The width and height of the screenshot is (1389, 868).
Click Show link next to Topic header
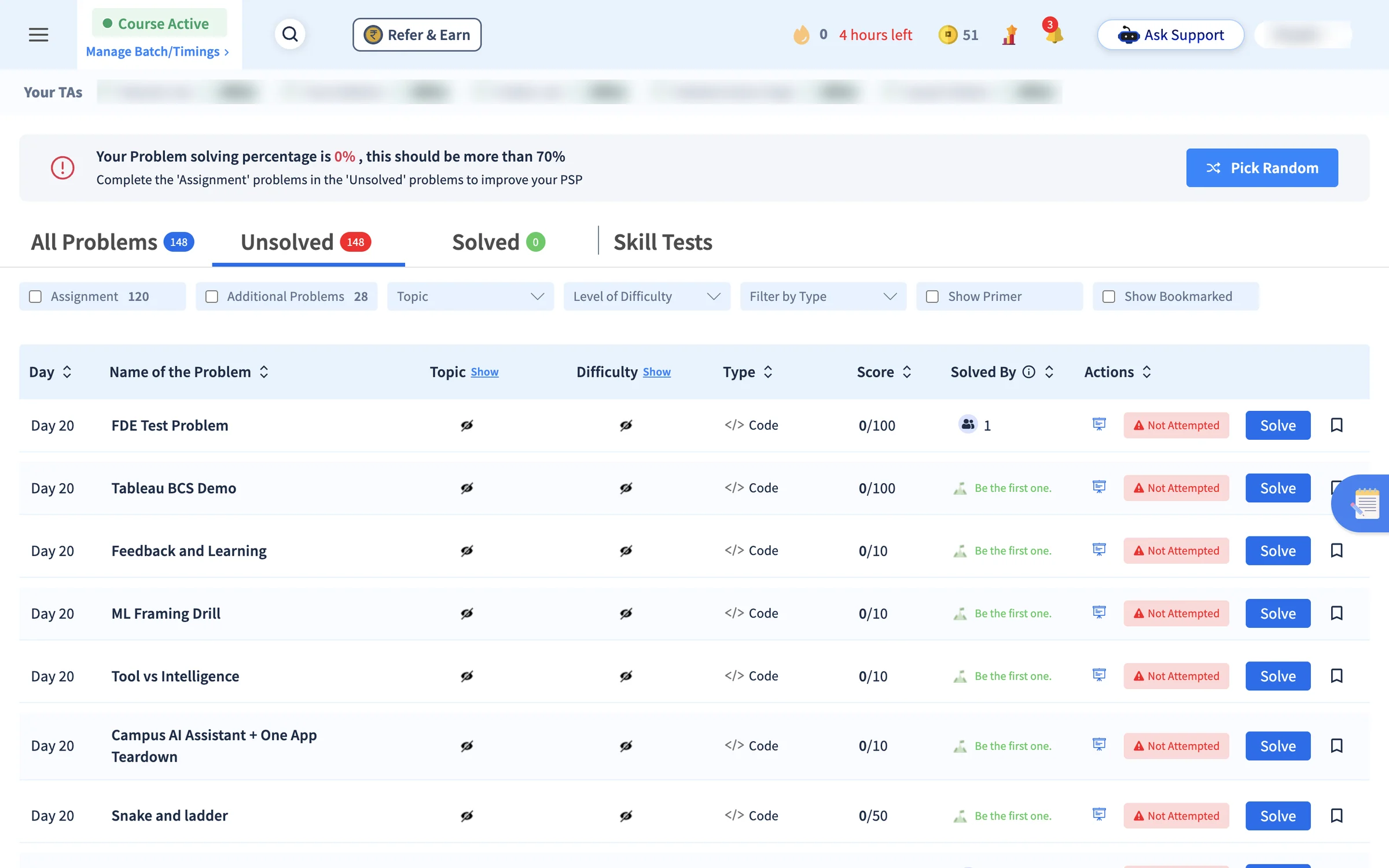[x=484, y=372]
